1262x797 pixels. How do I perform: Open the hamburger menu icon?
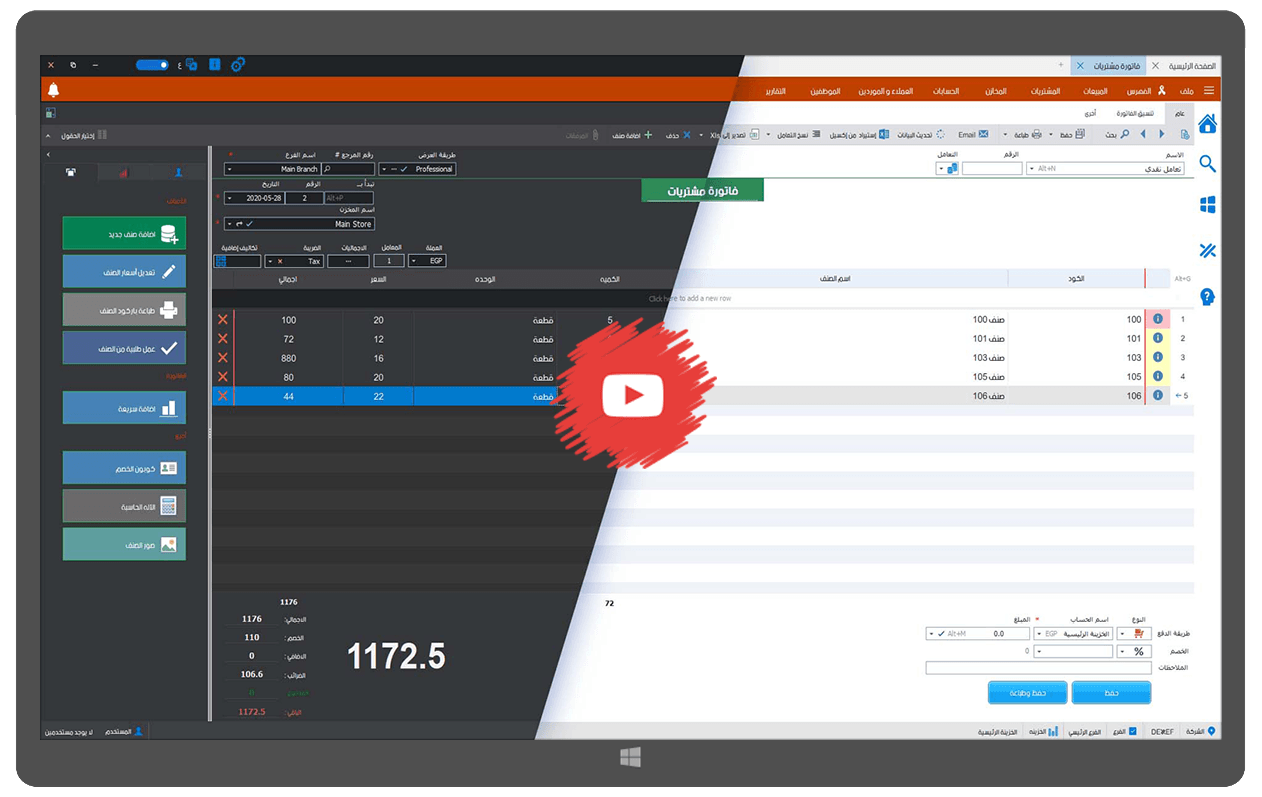[x=1209, y=91]
